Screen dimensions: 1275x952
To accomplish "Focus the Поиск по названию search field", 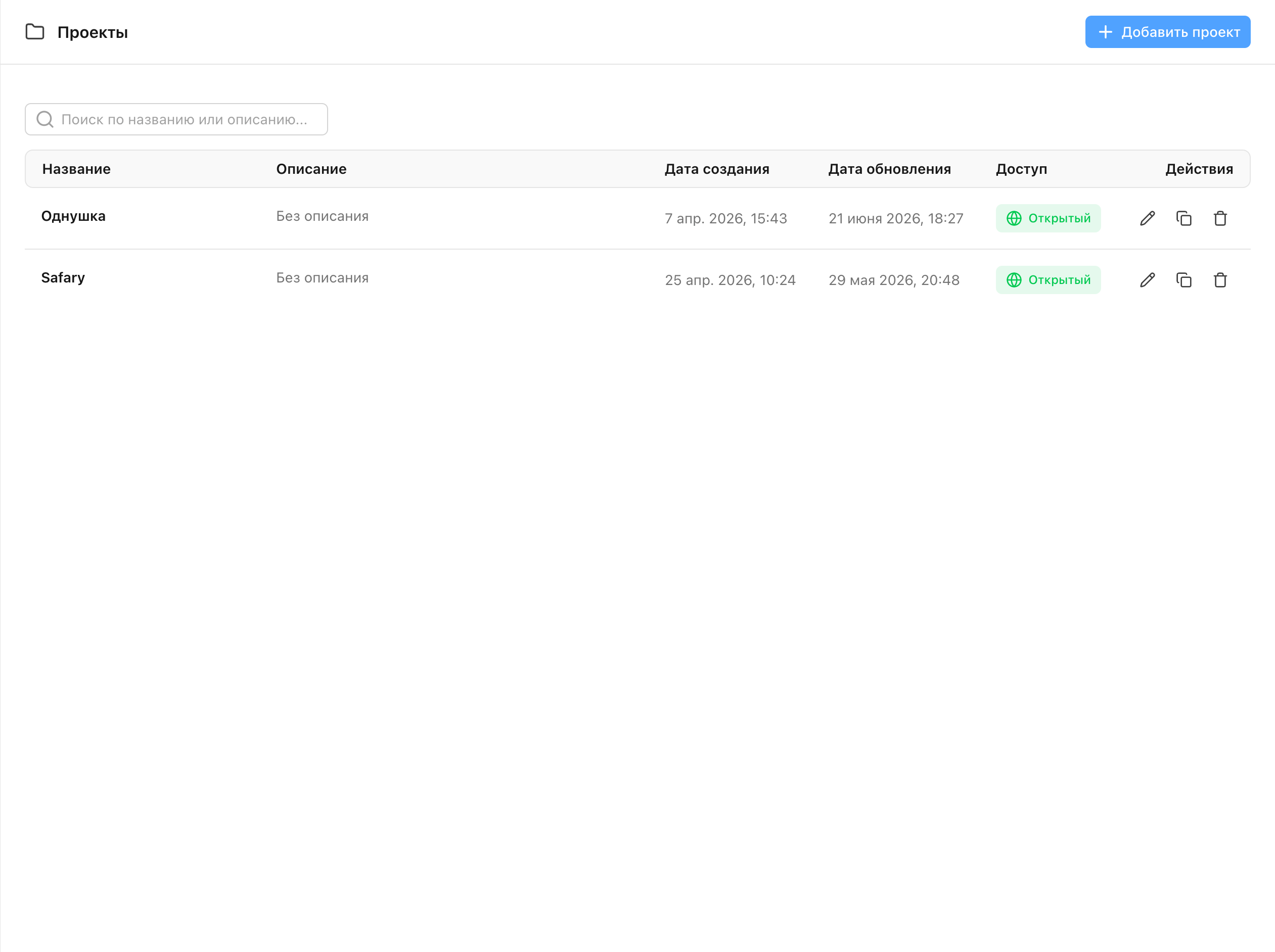I will point(176,119).
